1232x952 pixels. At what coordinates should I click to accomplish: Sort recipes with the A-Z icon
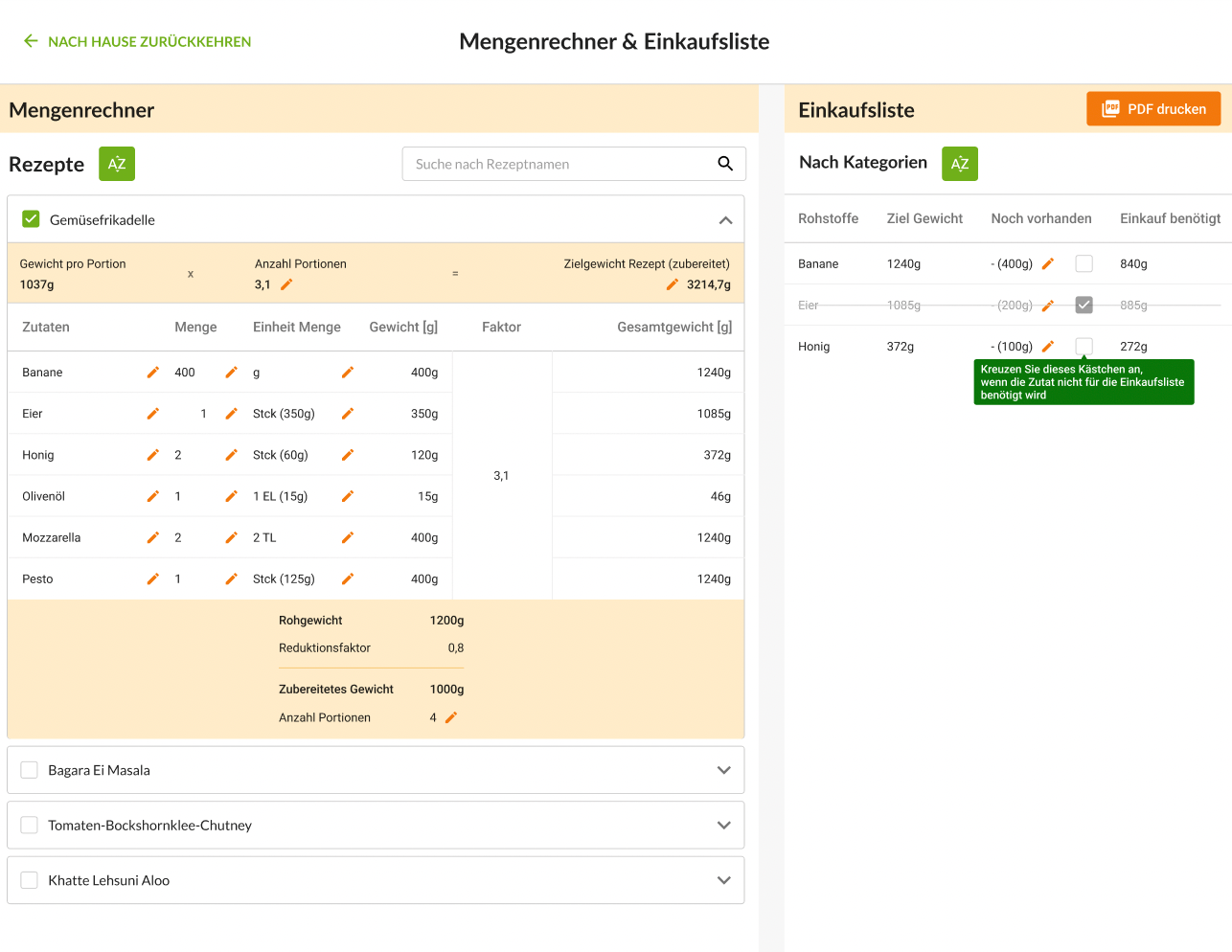[117, 164]
